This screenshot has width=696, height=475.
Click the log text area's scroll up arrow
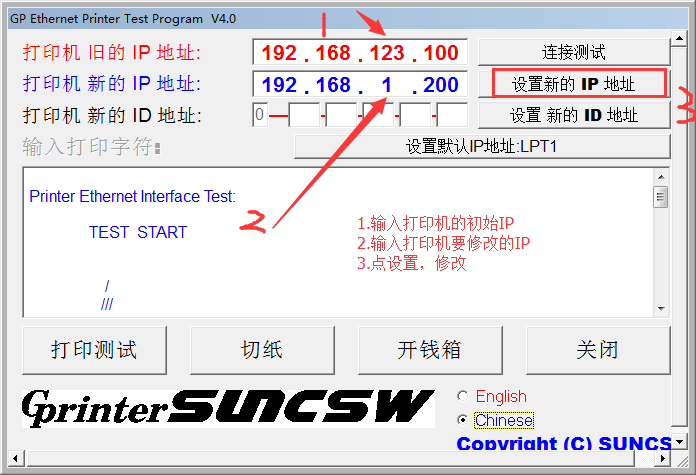click(x=661, y=177)
